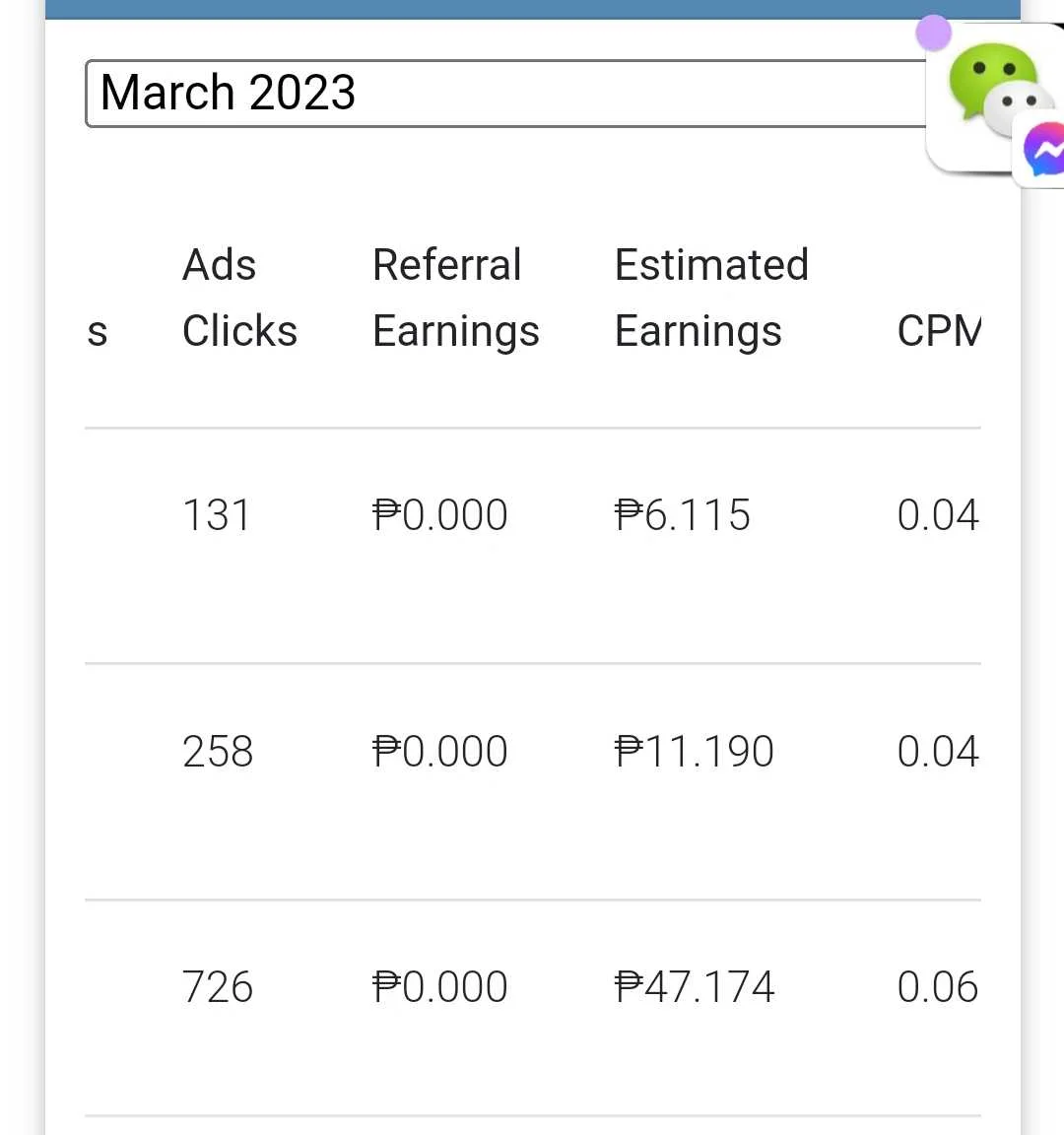The image size is (1064, 1135).
Task: Click the Estimated Earnings column header
Action: click(x=711, y=298)
